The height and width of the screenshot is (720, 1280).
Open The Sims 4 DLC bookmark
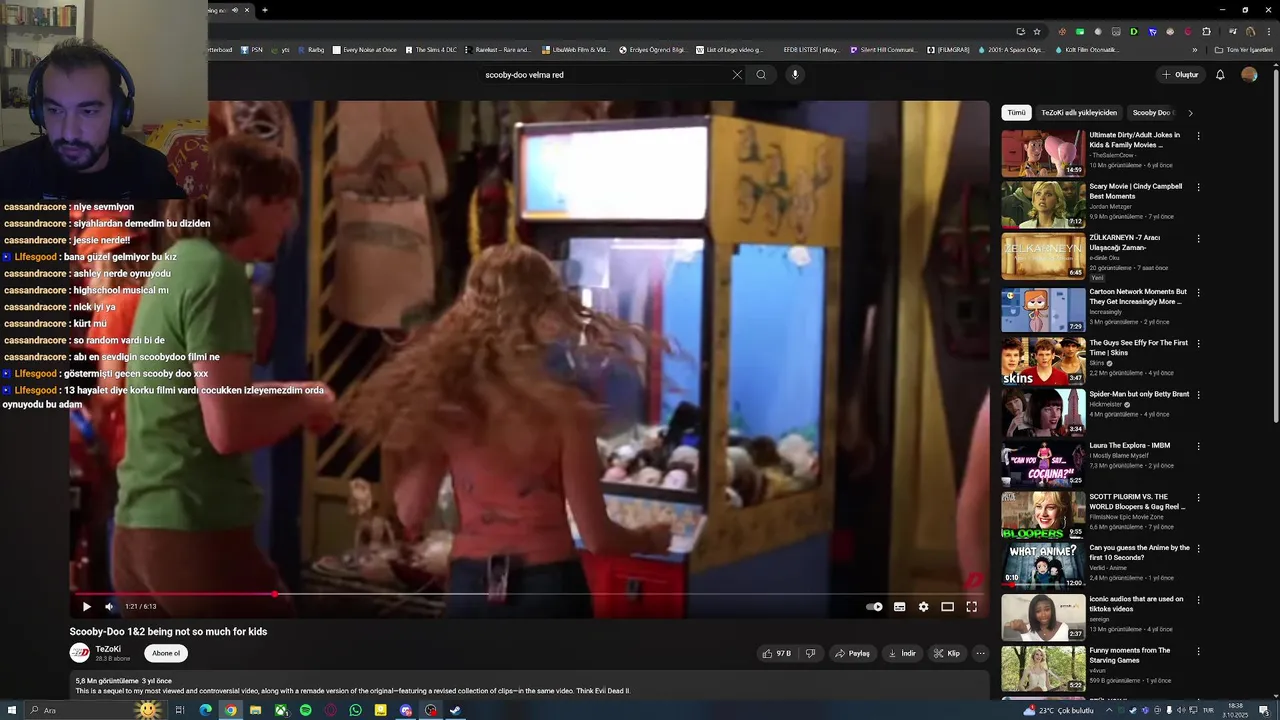click(430, 49)
